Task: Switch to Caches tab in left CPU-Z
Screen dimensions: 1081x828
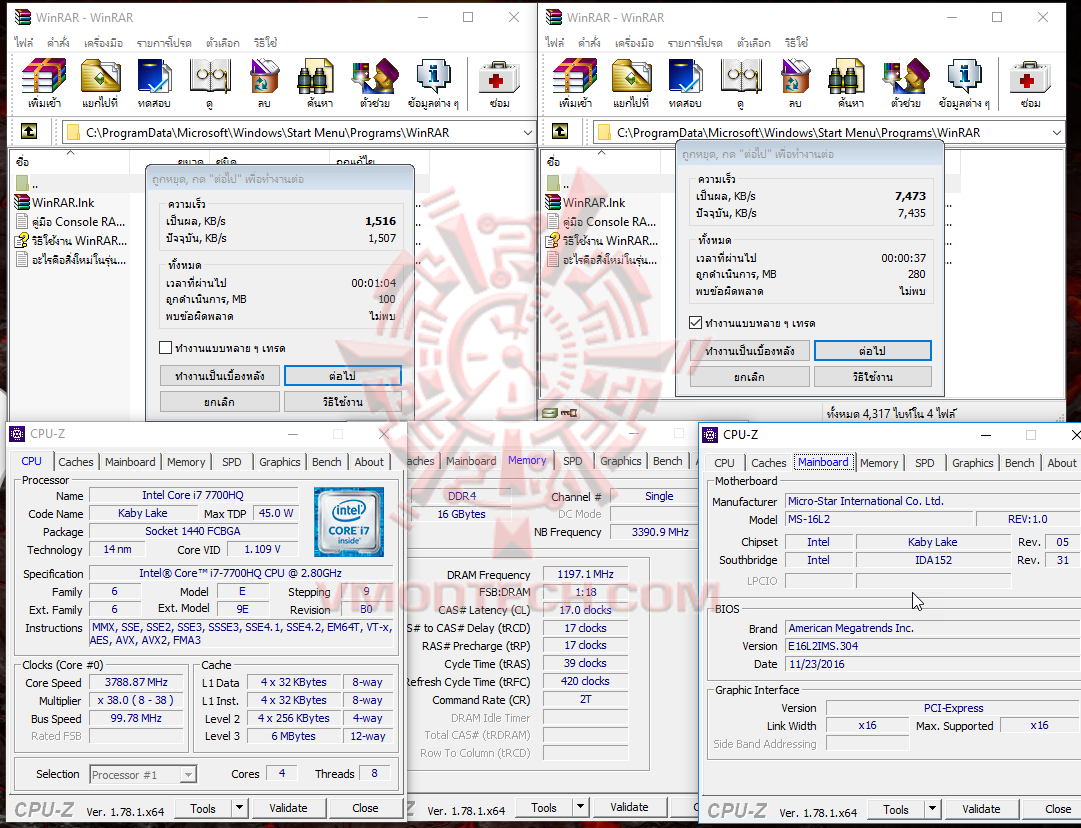Action: point(76,462)
